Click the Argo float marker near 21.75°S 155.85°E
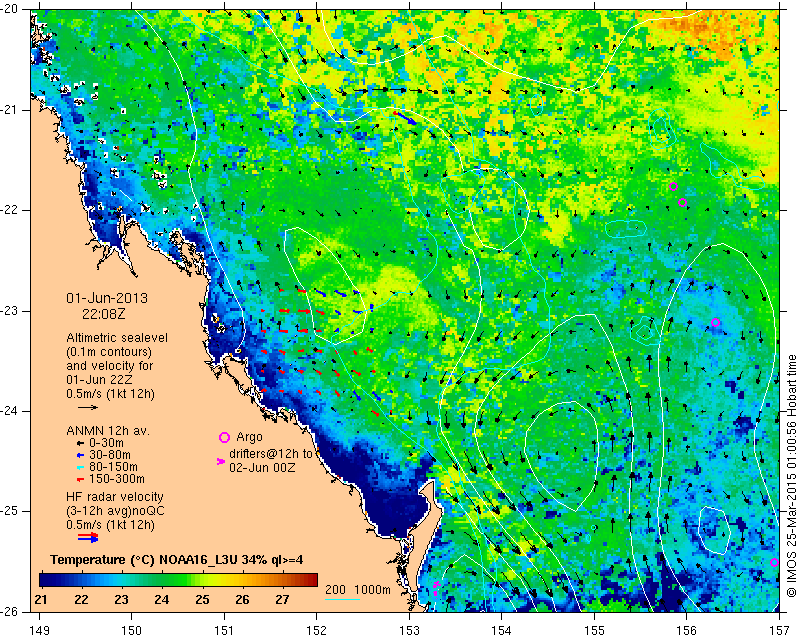Image resolution: width=800 pixels, height=640 pixels. coord(673,186)
